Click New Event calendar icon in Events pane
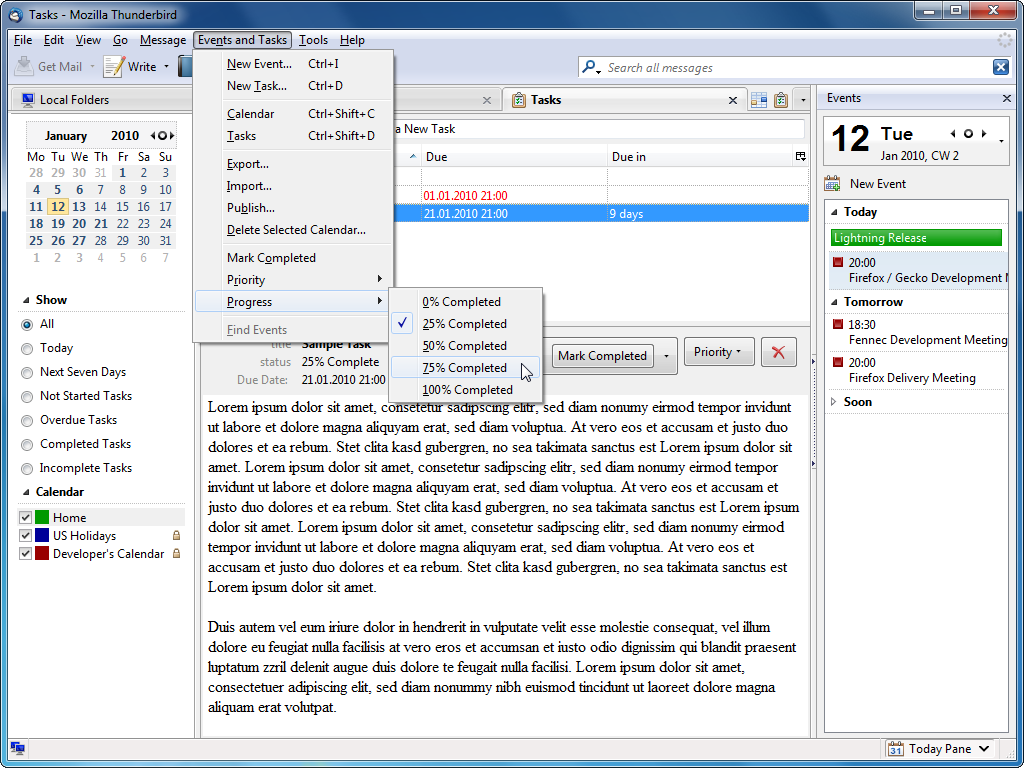This screenshot has height=768, width=1024. 832,184
